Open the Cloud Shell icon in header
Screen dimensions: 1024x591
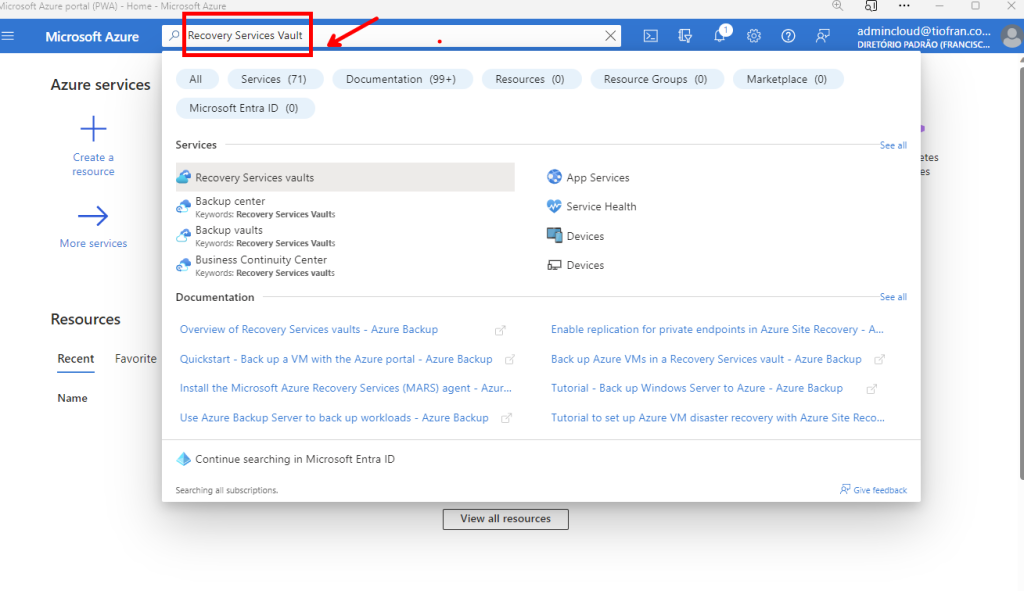(x=650, y=36)
